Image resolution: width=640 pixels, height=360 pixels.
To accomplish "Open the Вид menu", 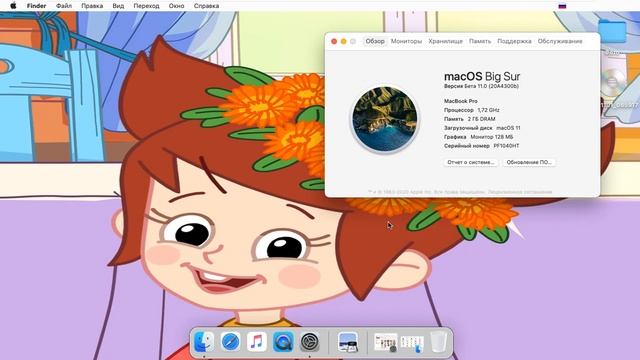I will coord(118,6).
